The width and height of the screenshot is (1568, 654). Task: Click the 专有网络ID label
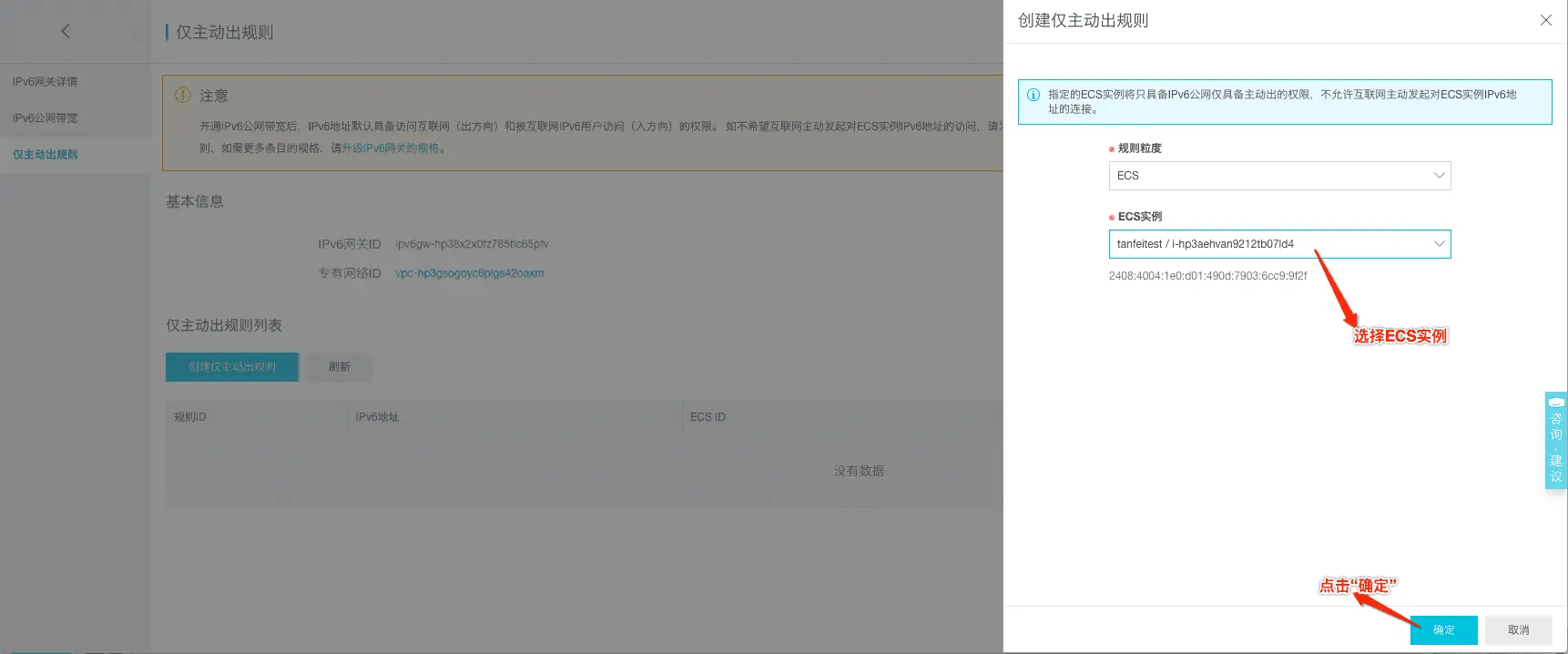coord(349,273)
